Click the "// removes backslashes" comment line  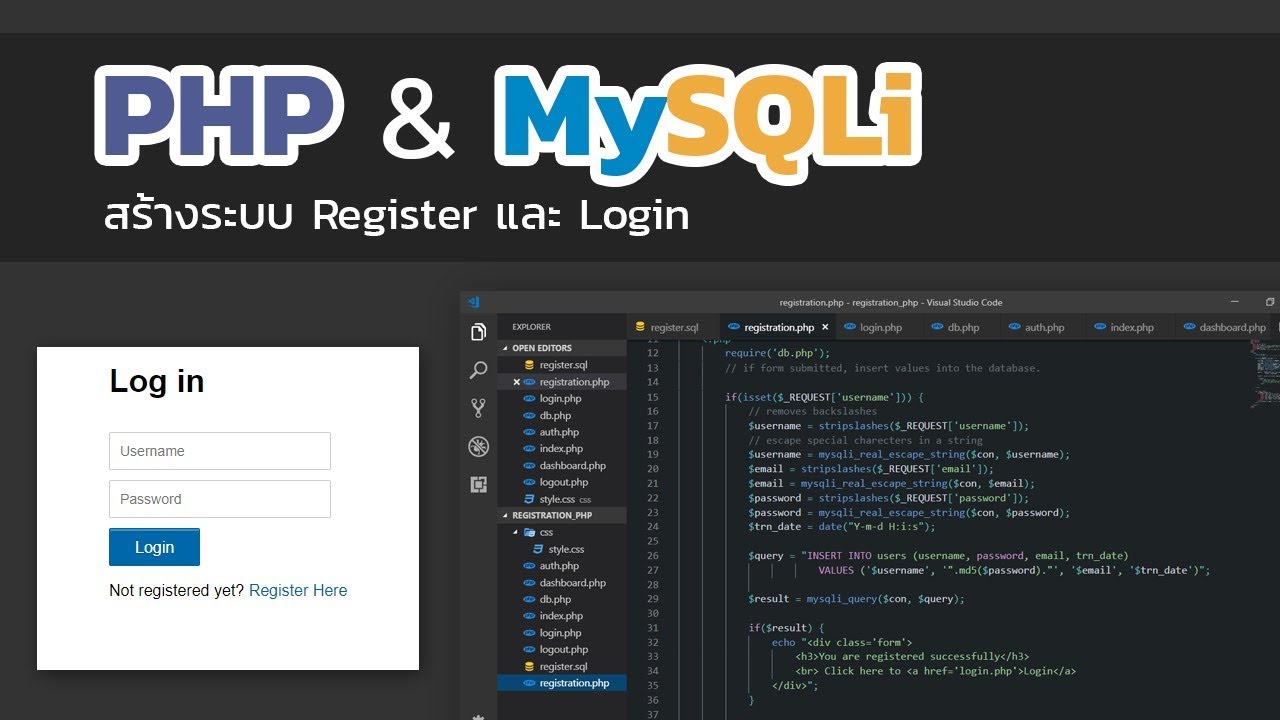click(812, 411)
